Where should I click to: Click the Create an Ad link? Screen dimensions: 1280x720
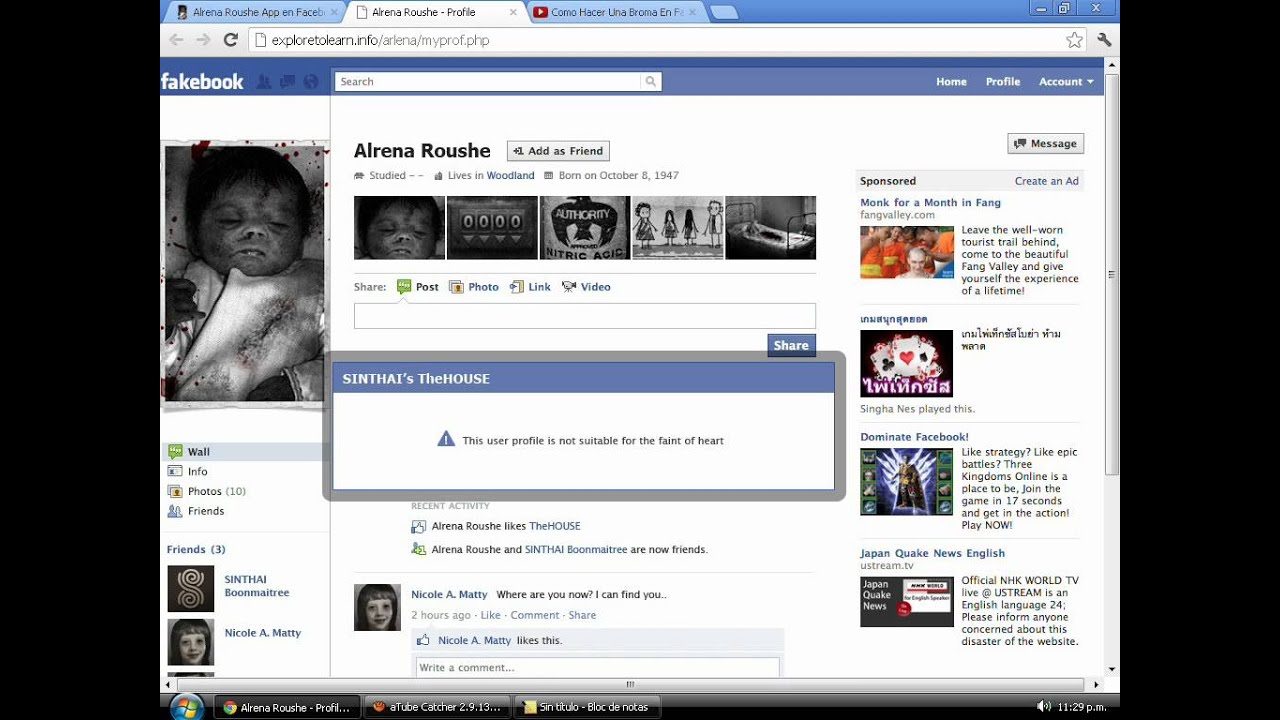click(1046, 181)
